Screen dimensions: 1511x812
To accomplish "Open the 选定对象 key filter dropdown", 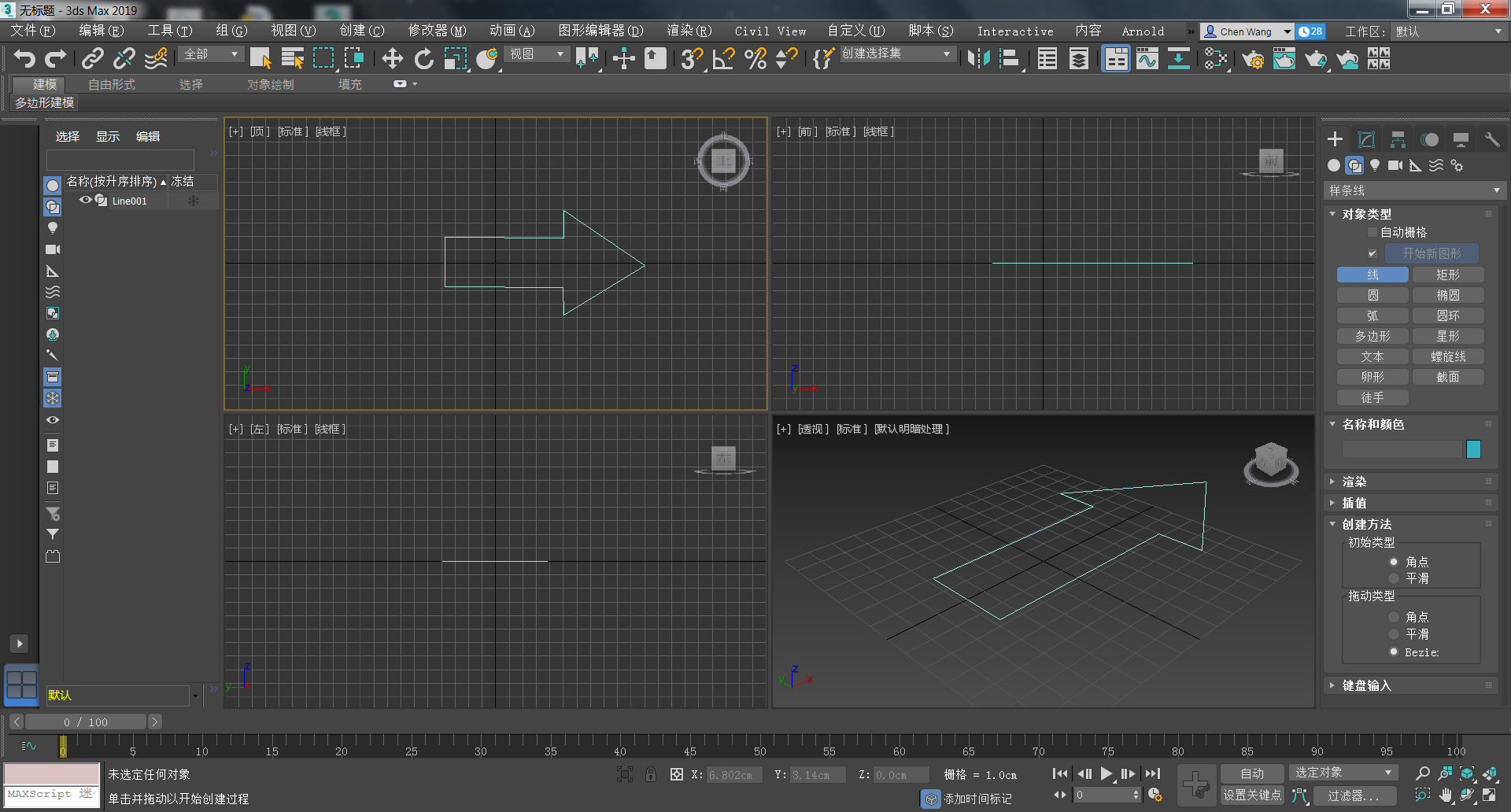I will [x=1343, y=773].
